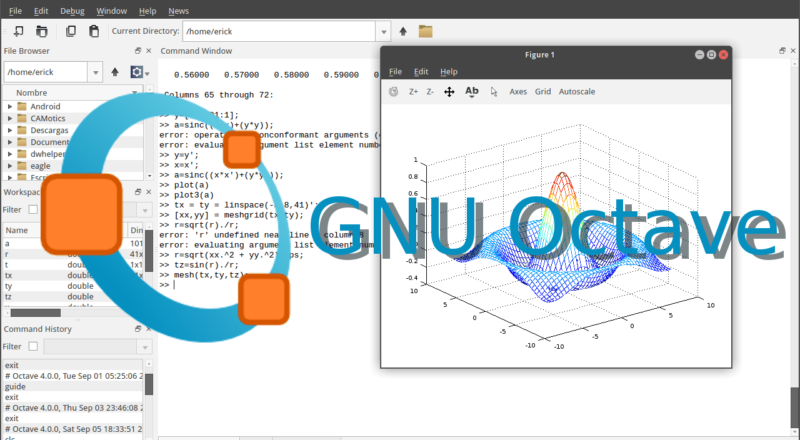The width and height of the screenshot is (800, 440).
Task: Open the Command History filter dropdown
Action: click(145, 347)
